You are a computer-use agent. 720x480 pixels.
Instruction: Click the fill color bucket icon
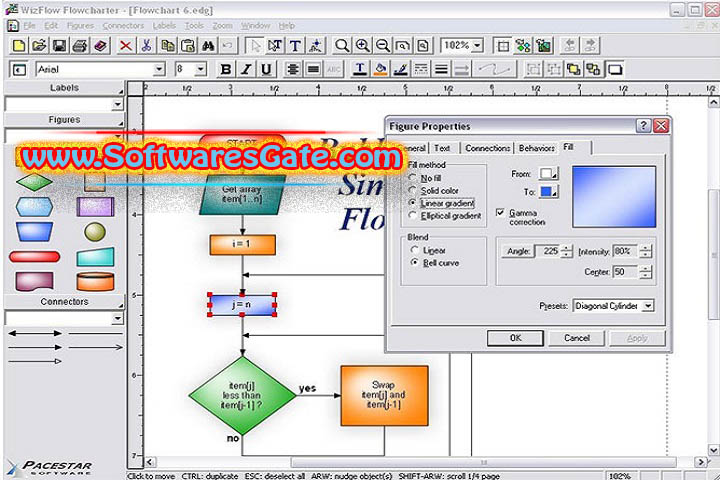tap(380, 69)
